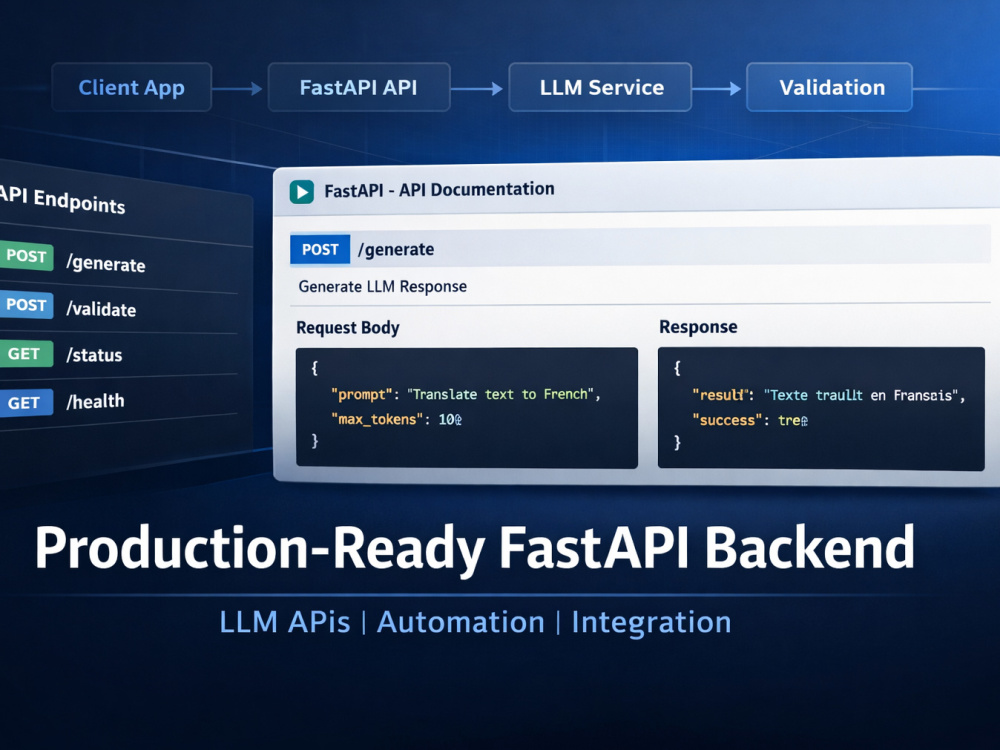The height and width of the screenshot is (750, 1000).
Task: Click the Request Body heading
Action: 348,328
